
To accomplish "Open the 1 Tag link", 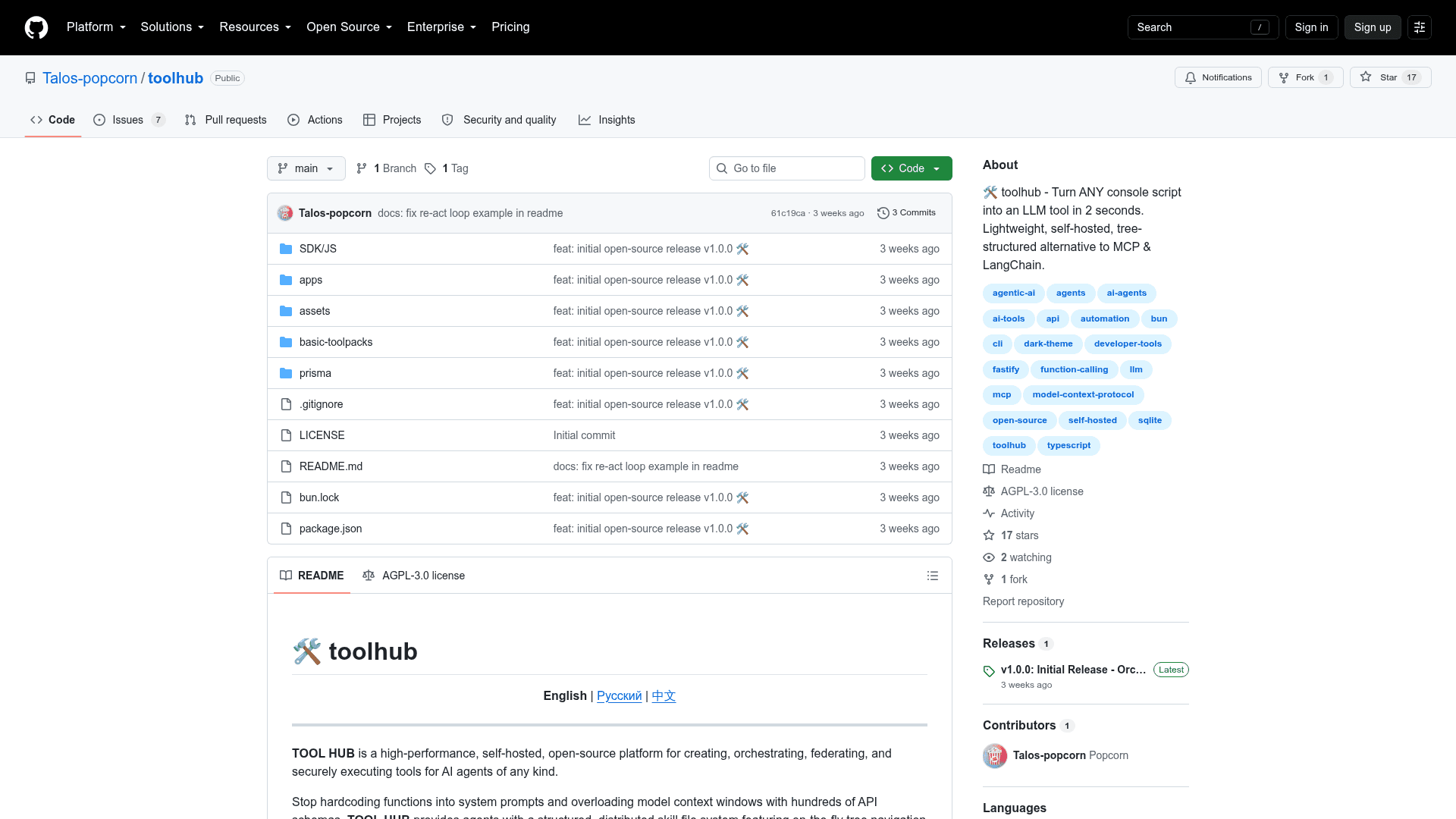I will pos(447,168).
